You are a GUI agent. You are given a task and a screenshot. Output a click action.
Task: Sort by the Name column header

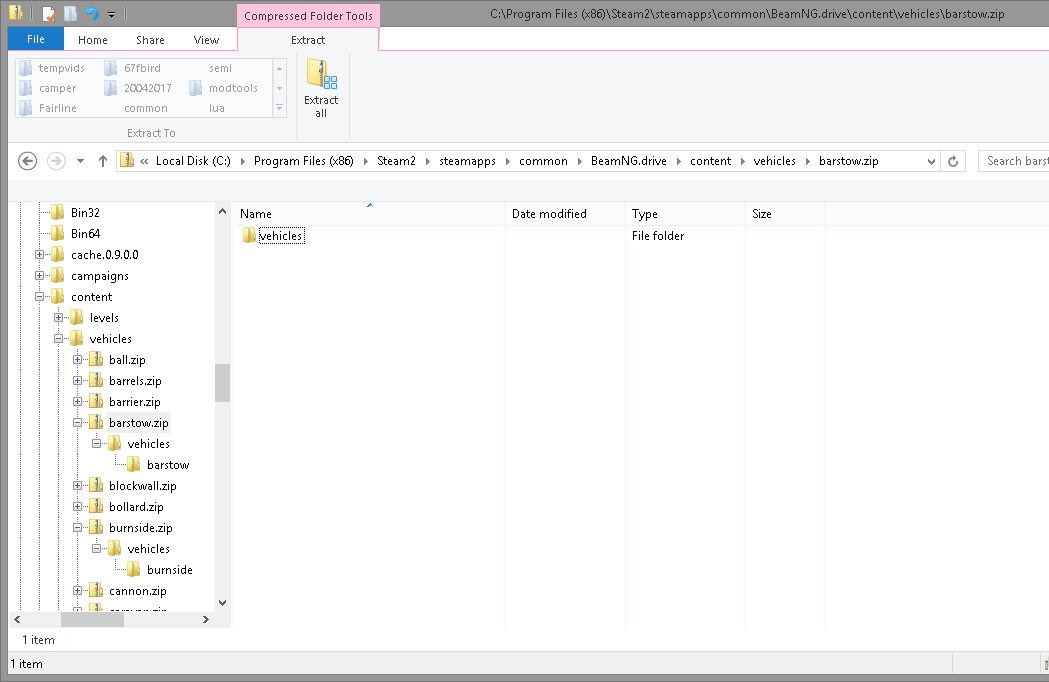[369, 214]
